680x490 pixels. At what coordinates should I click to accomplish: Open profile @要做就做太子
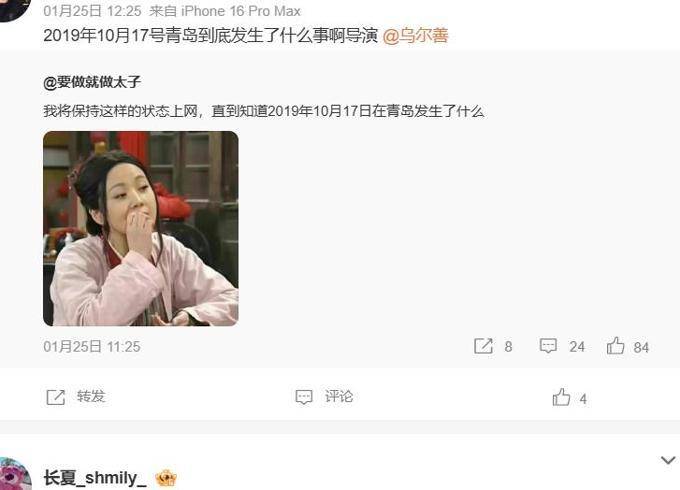tap(92, 82)
